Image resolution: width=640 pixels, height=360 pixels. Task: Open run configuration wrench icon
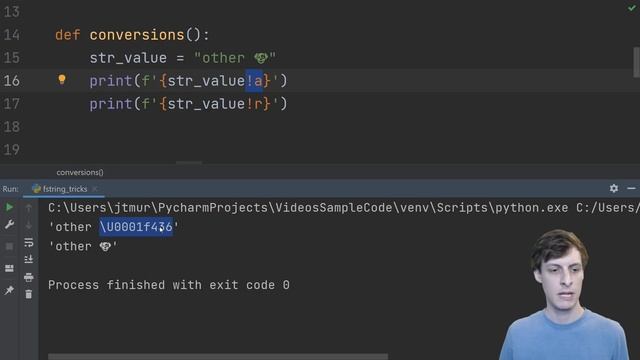(9, 224)
